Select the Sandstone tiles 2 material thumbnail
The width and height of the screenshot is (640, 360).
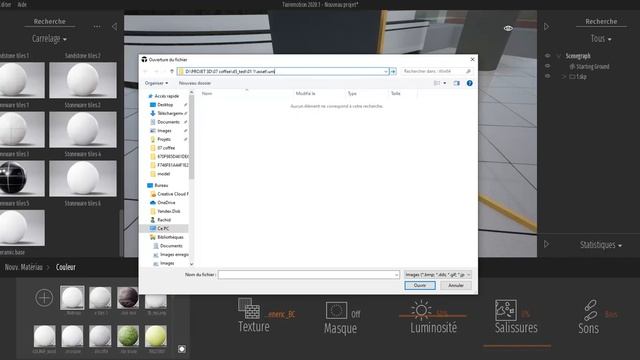[x=83, y=80]
